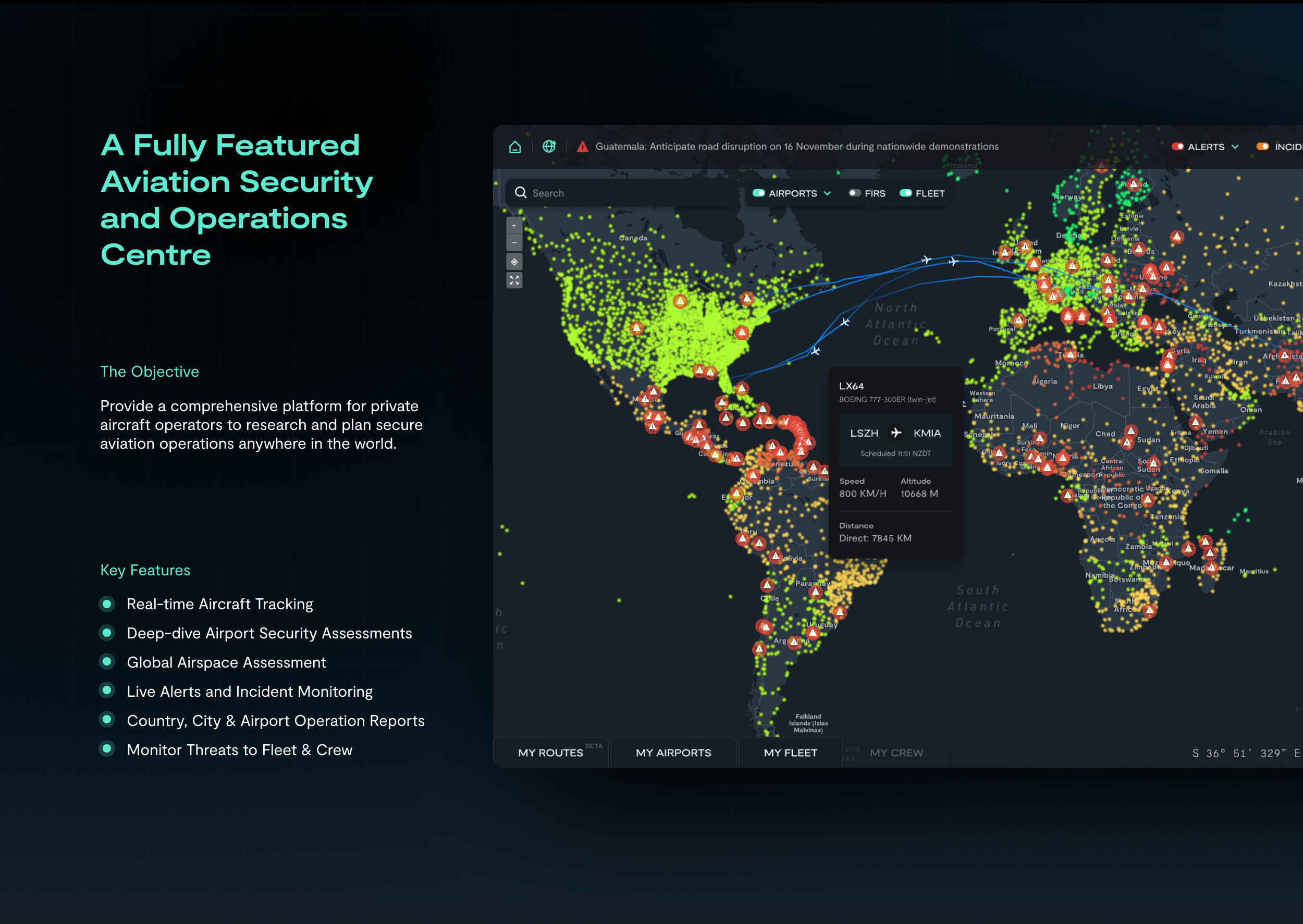Toggle the ALERTS switch in header
Viewport: 1303px width, 924px height.
click(x=1177, y=147)
